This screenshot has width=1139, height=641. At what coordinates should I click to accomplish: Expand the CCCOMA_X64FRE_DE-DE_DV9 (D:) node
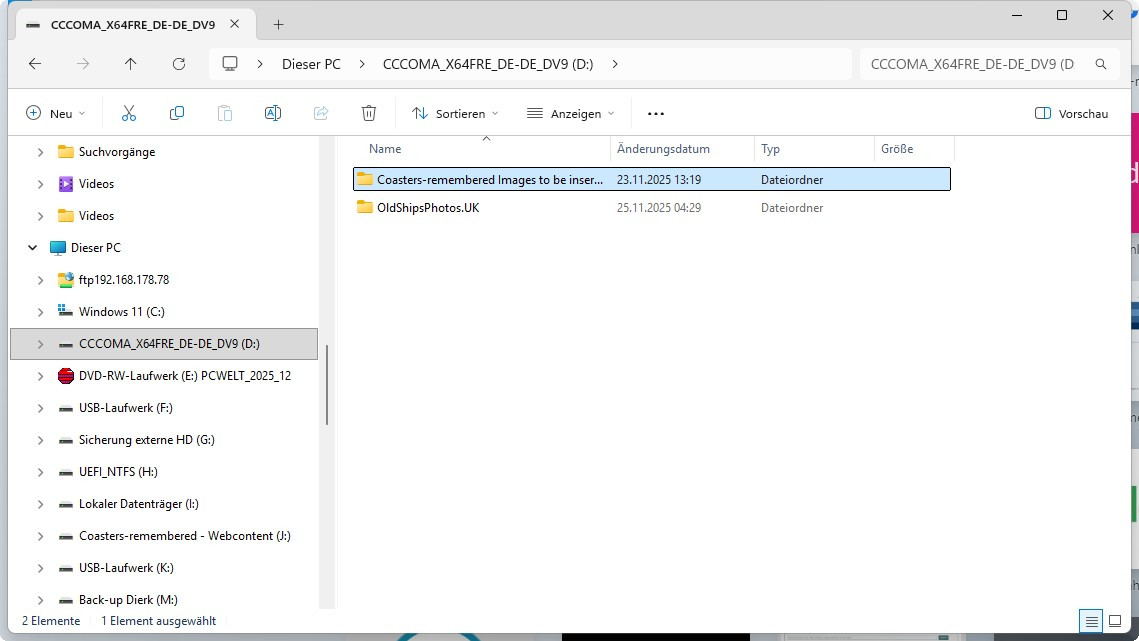click(41, 344)
